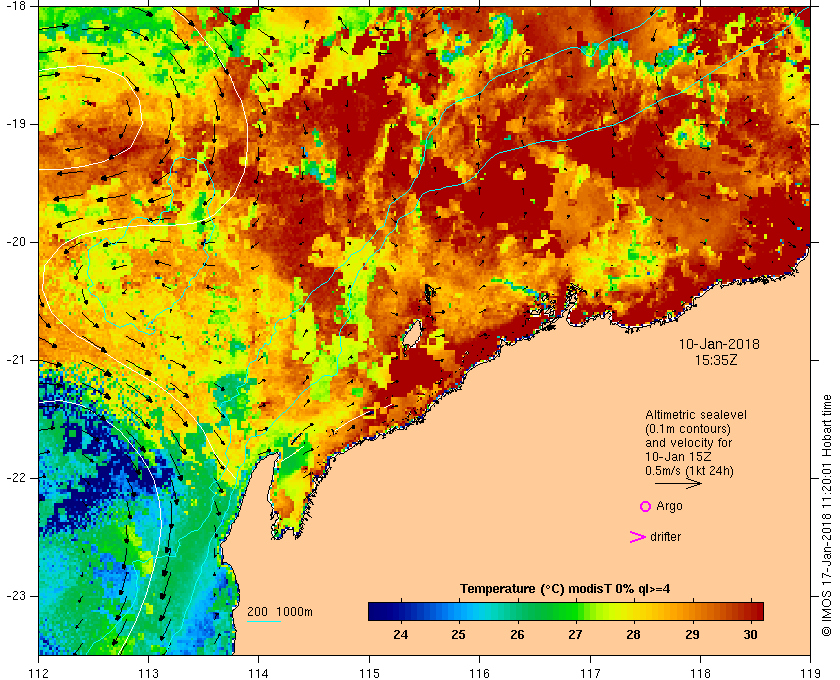The height and width of the screenshot is (680, 840).
Task: Click the temperature colorbar near 27
Action: [x=575, y=611]
